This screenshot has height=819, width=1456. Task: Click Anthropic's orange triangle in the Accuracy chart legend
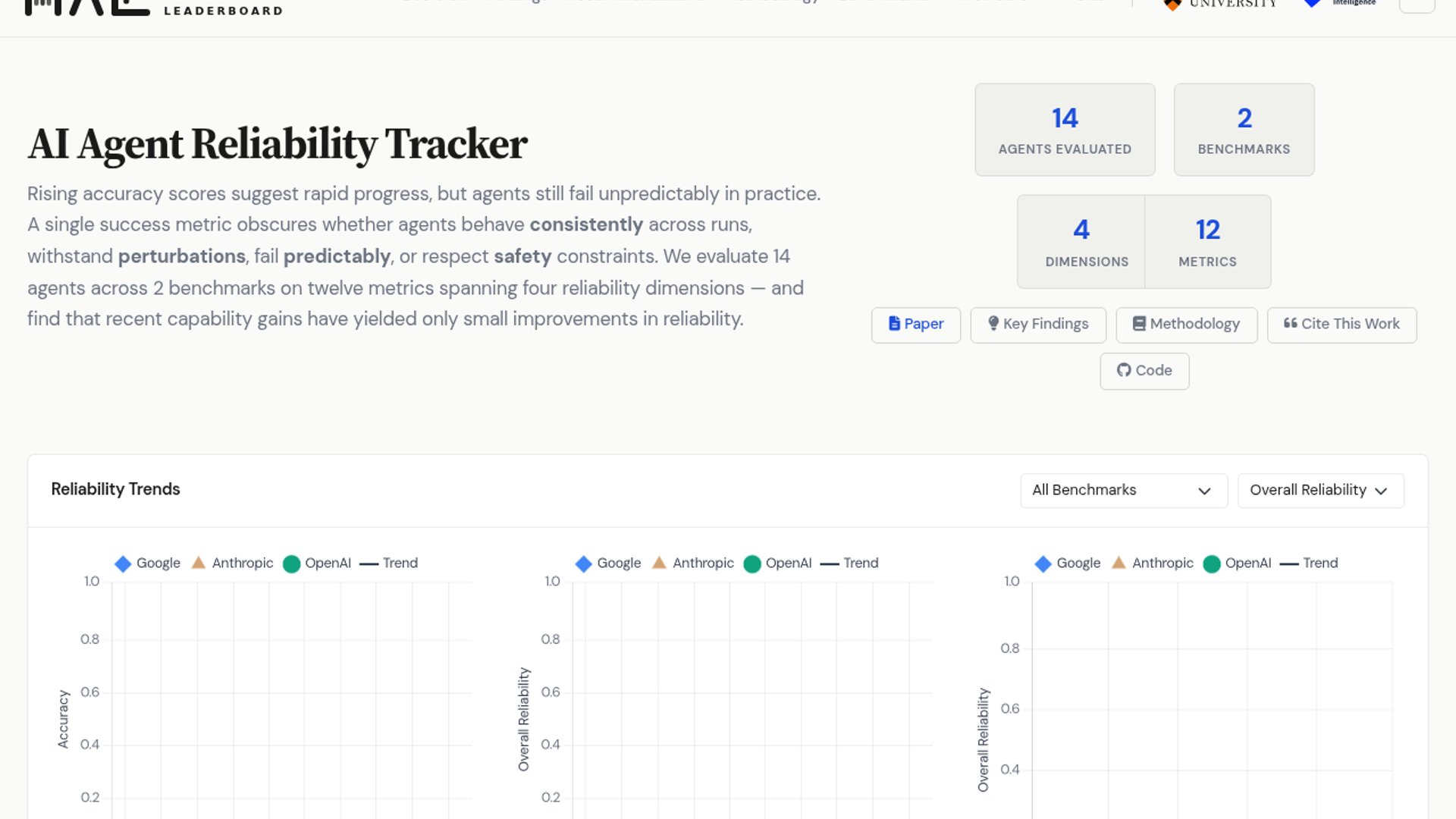[x=199, y=563]
